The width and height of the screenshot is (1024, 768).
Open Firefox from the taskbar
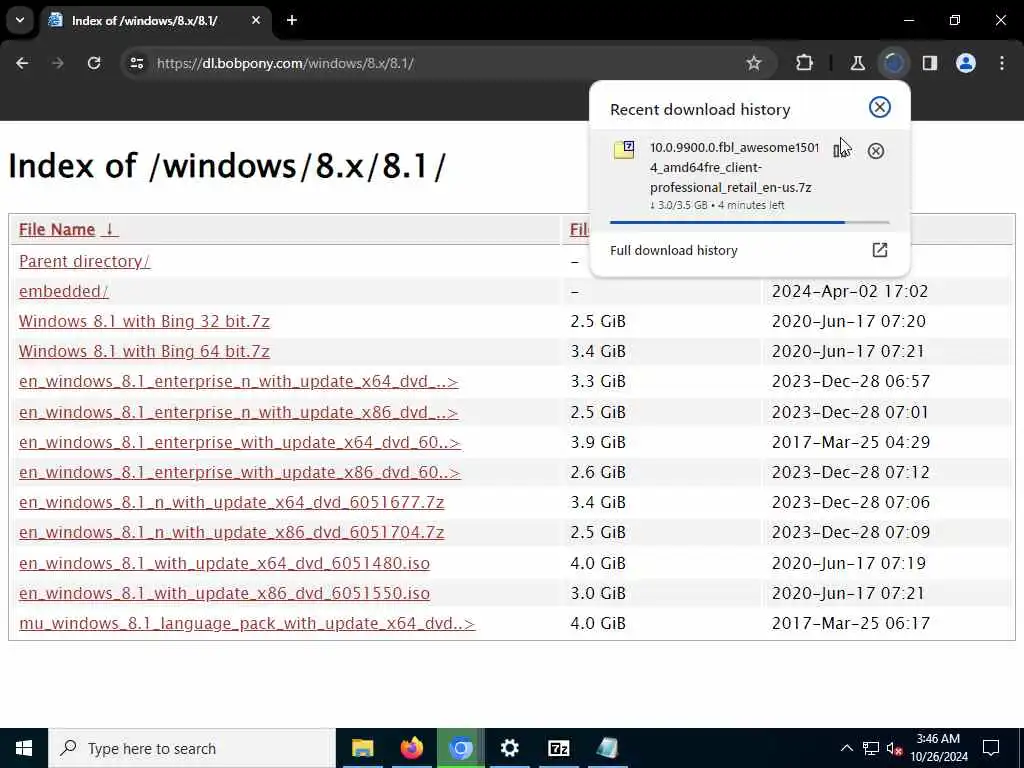[411, 748]
